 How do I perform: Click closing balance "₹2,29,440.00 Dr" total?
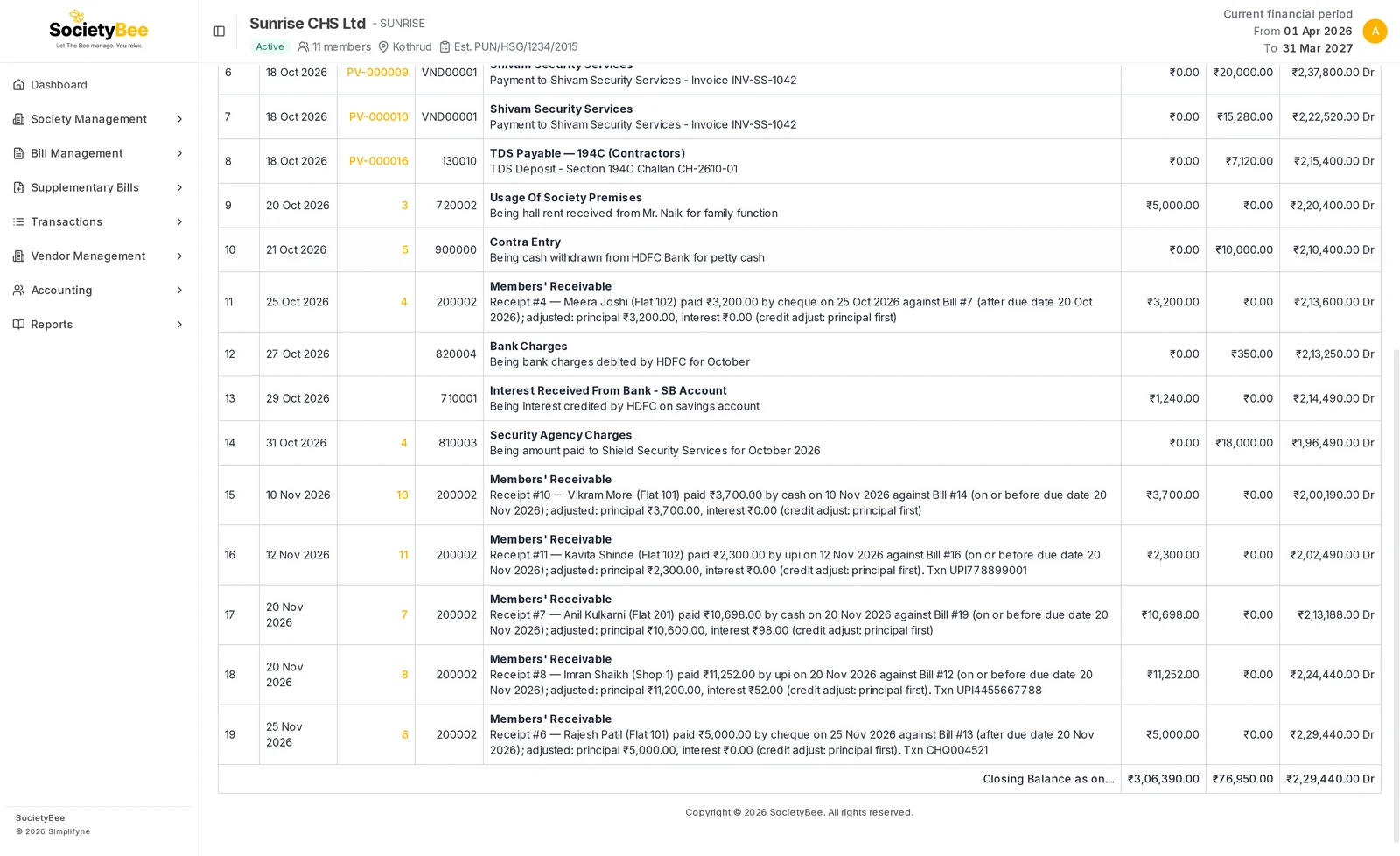pyautogui.click(x=1330, y=779)
